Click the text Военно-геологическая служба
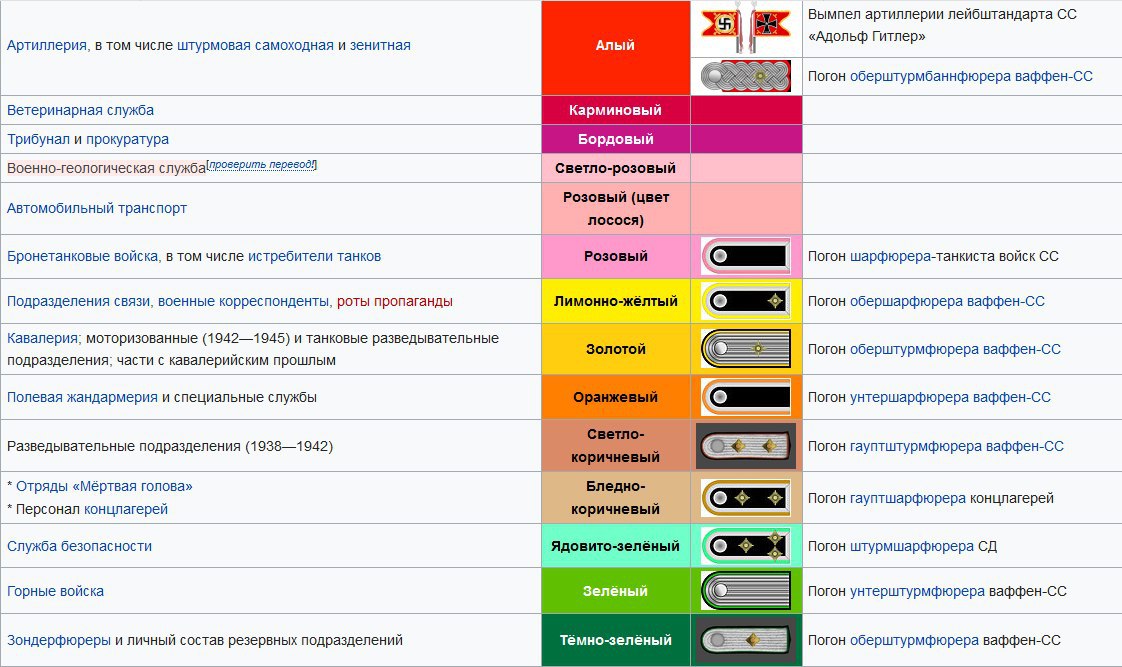Viewport: 1122px width, 667px height. pyautogui.click(x=106, y=168)
